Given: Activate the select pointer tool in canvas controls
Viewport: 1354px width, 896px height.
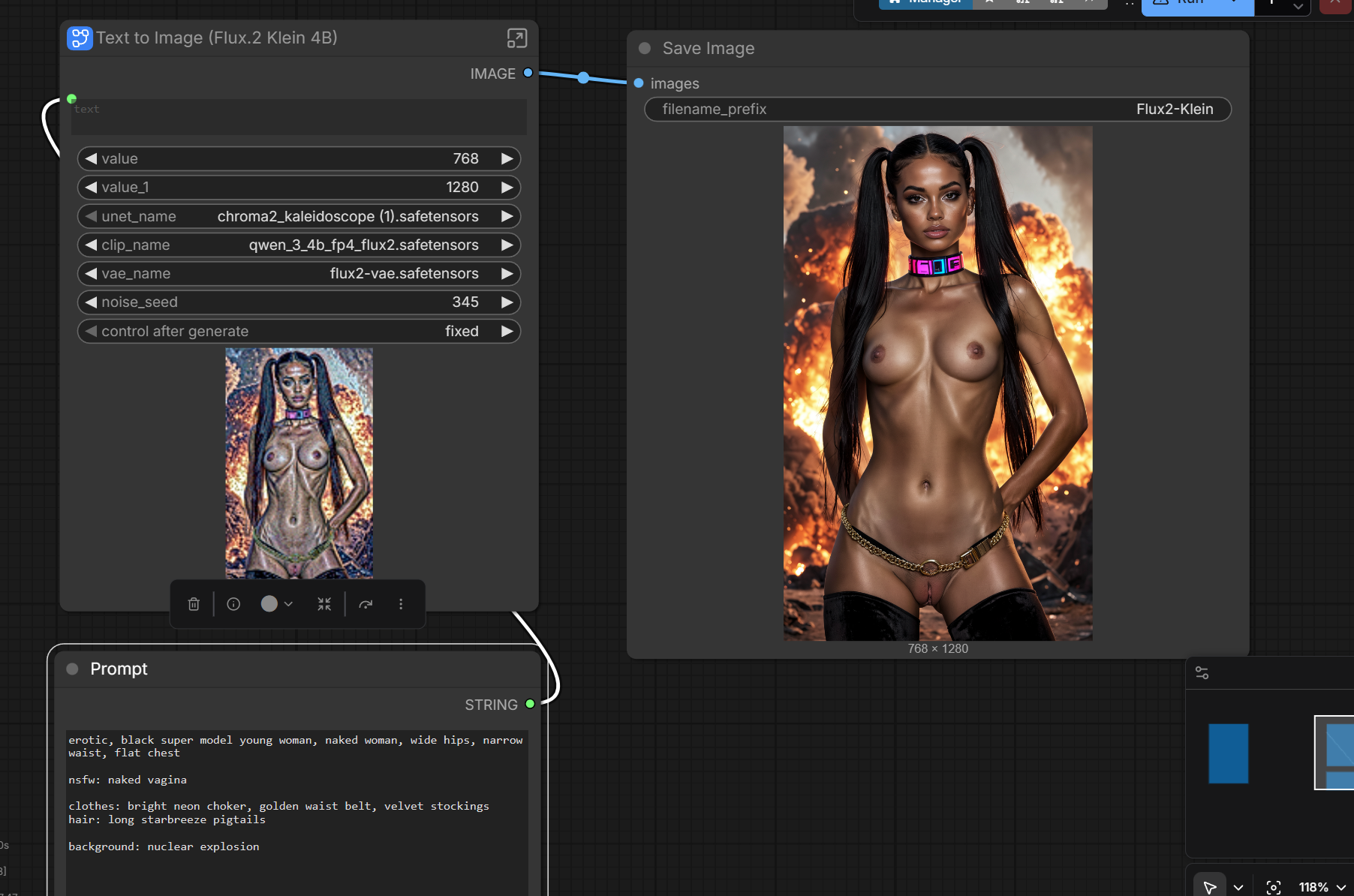Looking at the screenshot, I should (1210, 887).
